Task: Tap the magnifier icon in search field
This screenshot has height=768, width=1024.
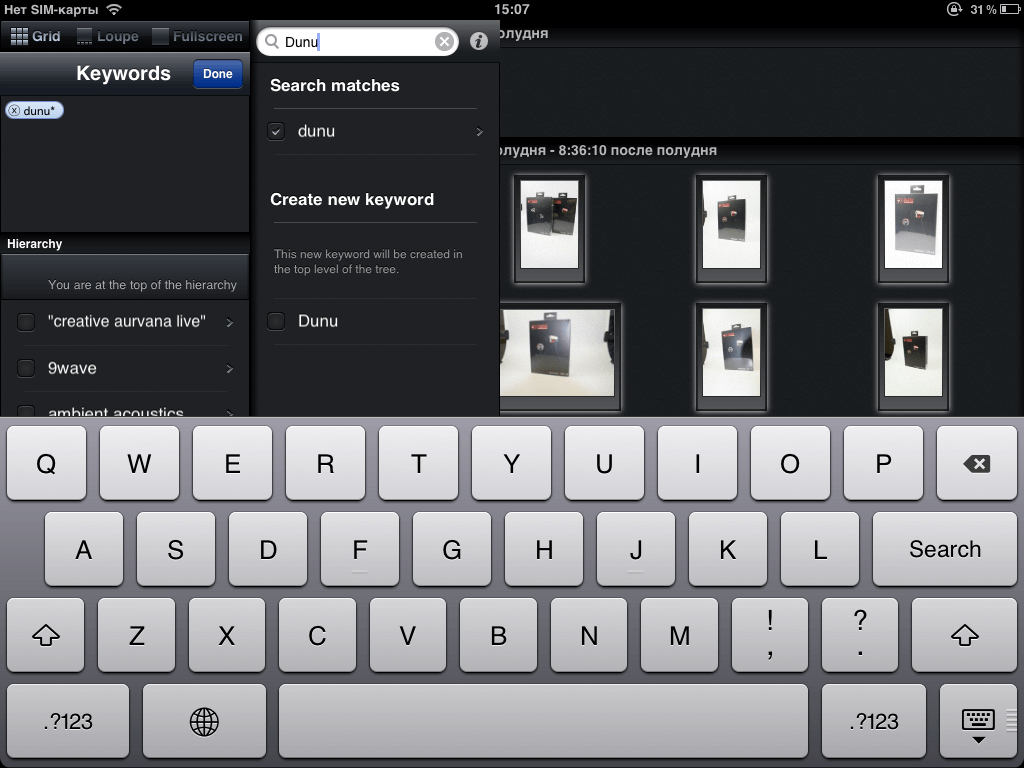Action: 272,42
